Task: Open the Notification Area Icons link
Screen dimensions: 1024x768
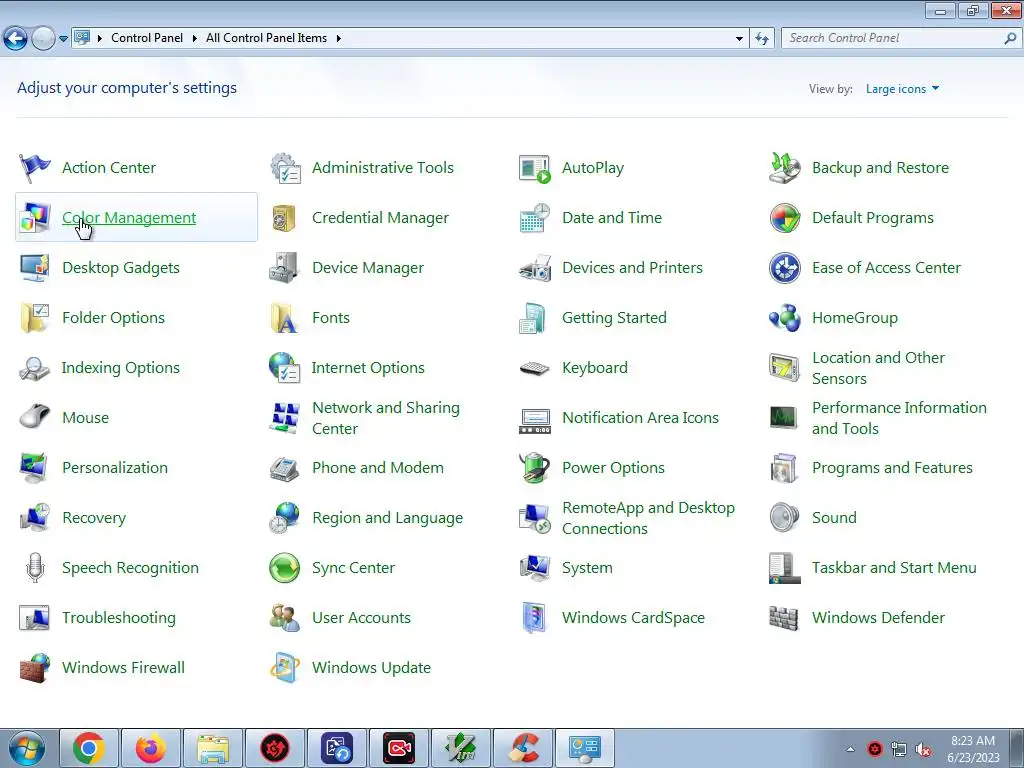Action: tap(640, 418)
